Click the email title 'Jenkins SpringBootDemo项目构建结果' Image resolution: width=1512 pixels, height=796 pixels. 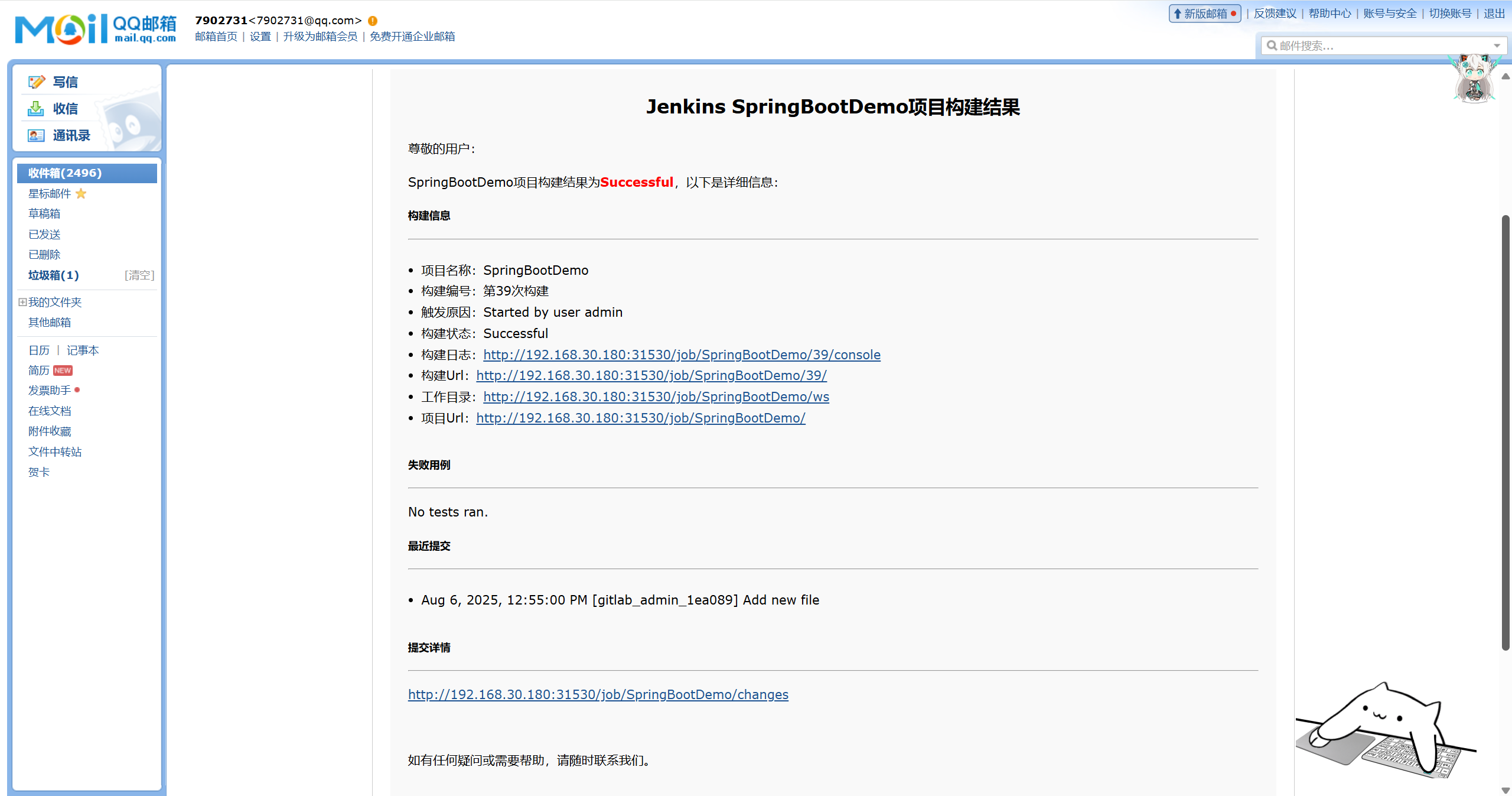tap(833, 107)
